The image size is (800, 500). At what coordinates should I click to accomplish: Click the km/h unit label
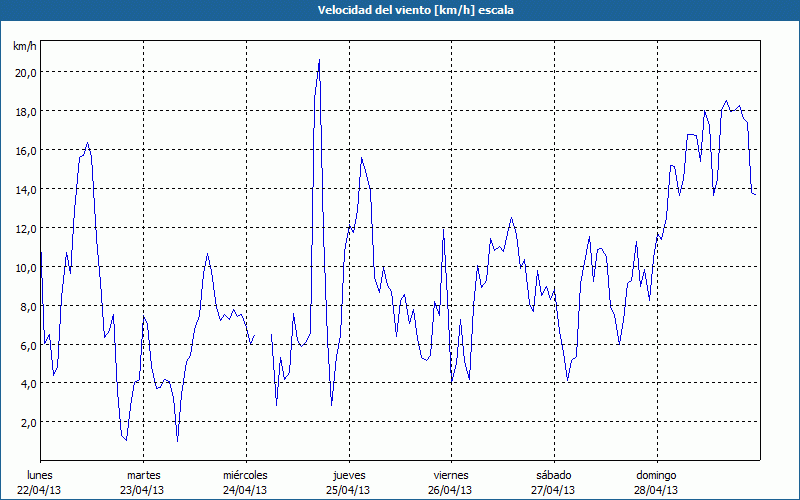click(x=24, y=47)
